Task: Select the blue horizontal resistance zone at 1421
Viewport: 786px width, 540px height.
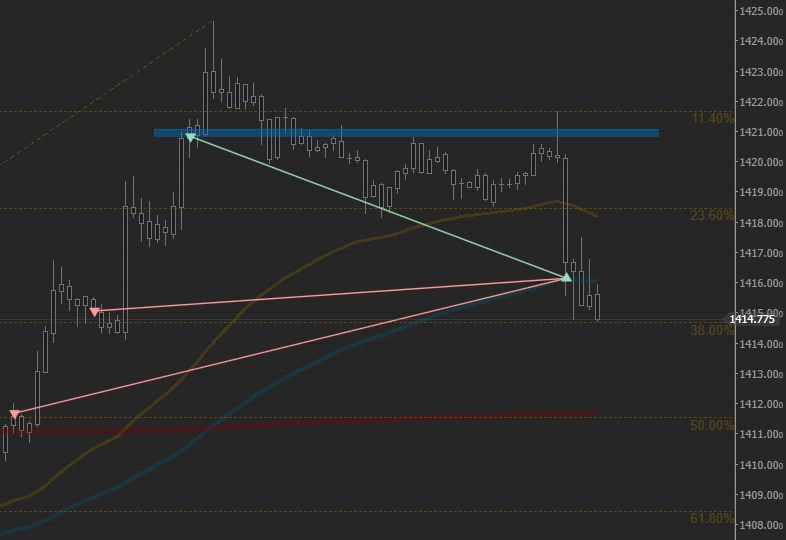Action: pos(406,133)
